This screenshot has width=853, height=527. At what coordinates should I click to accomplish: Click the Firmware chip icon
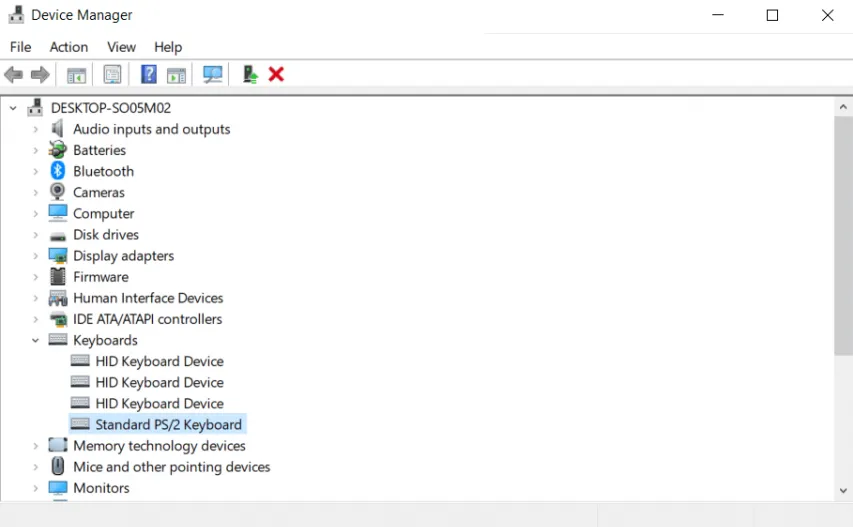tap(58, 276)
